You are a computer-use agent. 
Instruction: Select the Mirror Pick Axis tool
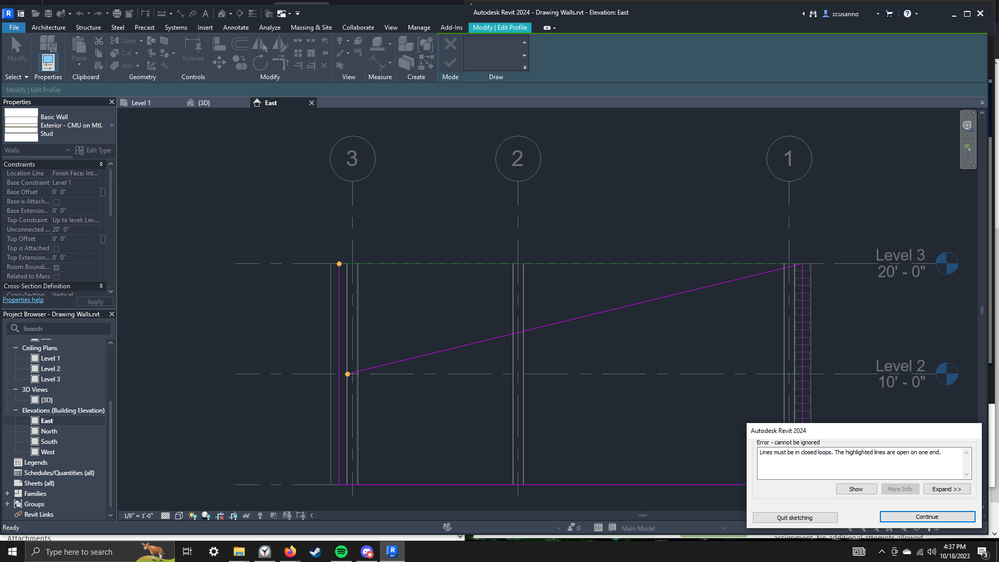259,43
